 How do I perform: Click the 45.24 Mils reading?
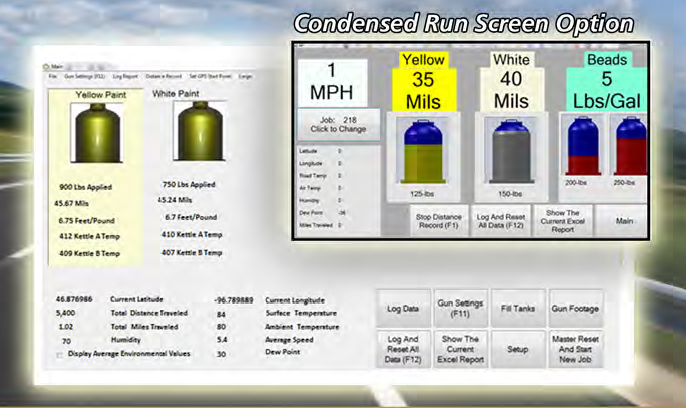pos(175,200)
